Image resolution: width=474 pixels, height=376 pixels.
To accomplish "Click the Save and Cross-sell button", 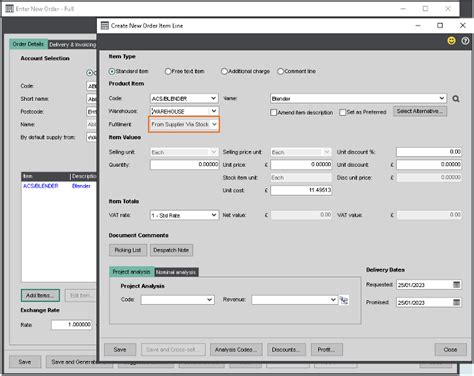I will tap(173, 350).
